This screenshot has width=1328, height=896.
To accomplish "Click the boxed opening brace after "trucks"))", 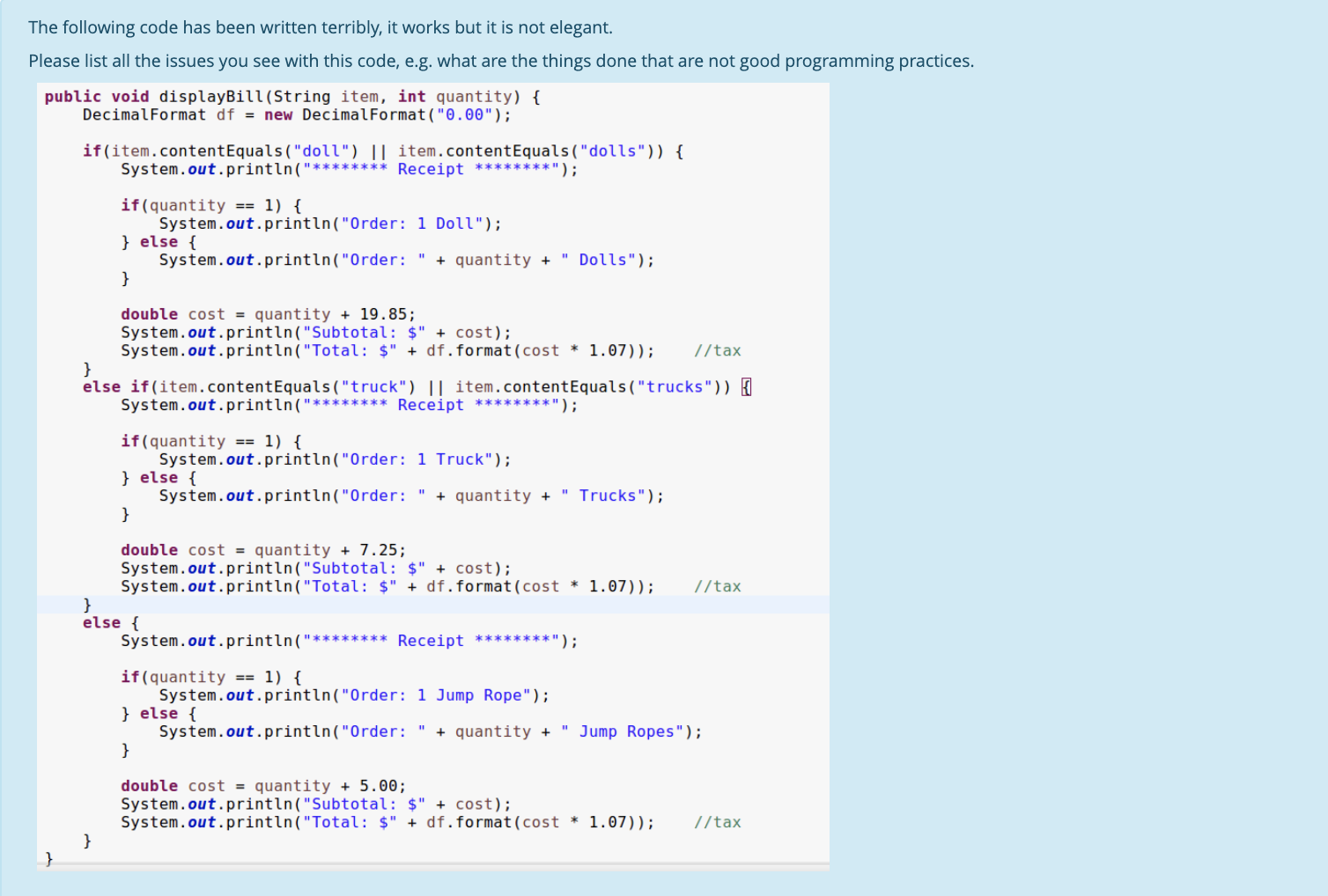I will pyautogui.click(x=746, y=387).
